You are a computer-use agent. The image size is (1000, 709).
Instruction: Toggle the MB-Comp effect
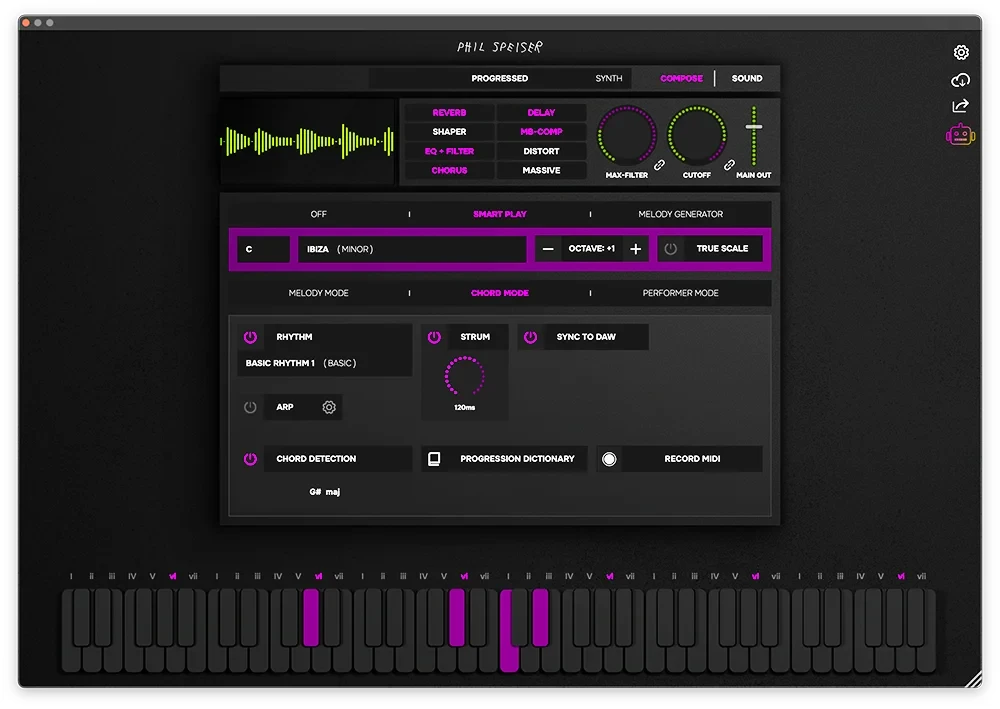541,132
